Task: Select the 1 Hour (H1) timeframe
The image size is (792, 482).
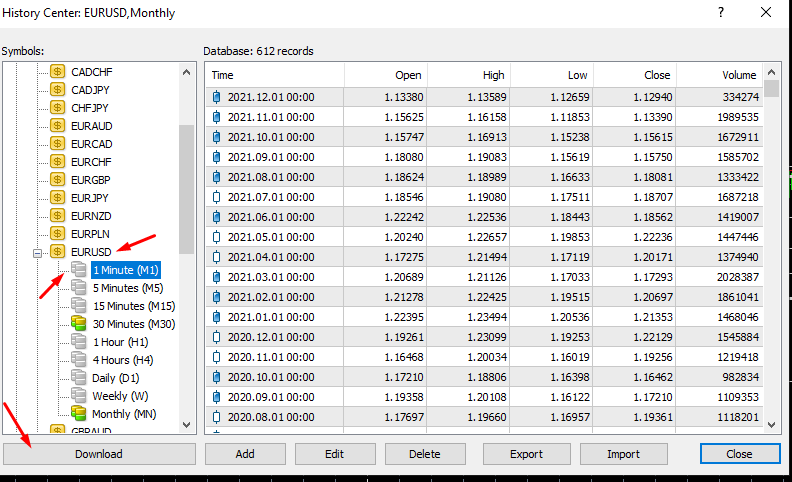Action: pyautogui.click(x=120, y=342)
